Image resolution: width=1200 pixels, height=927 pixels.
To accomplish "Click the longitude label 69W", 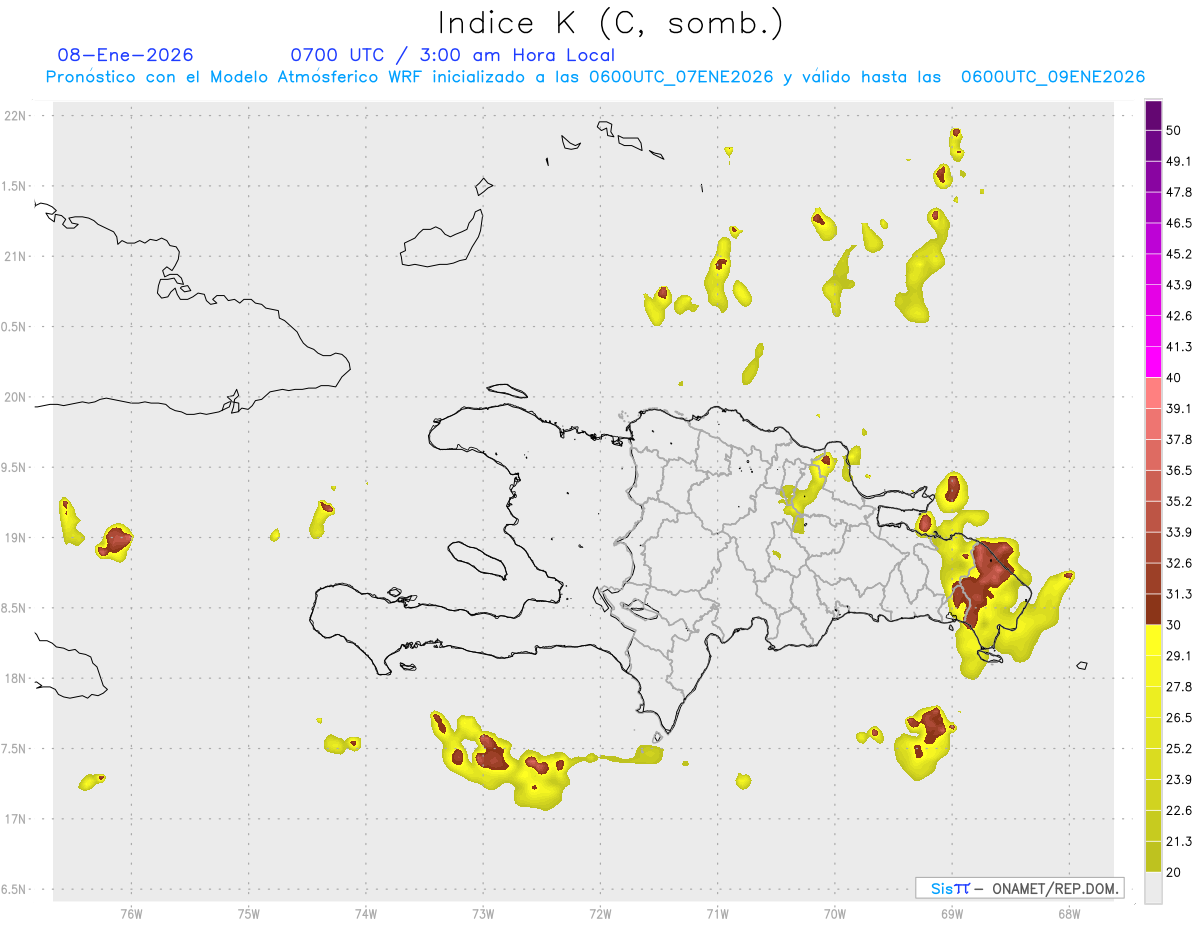I will 952,914.
